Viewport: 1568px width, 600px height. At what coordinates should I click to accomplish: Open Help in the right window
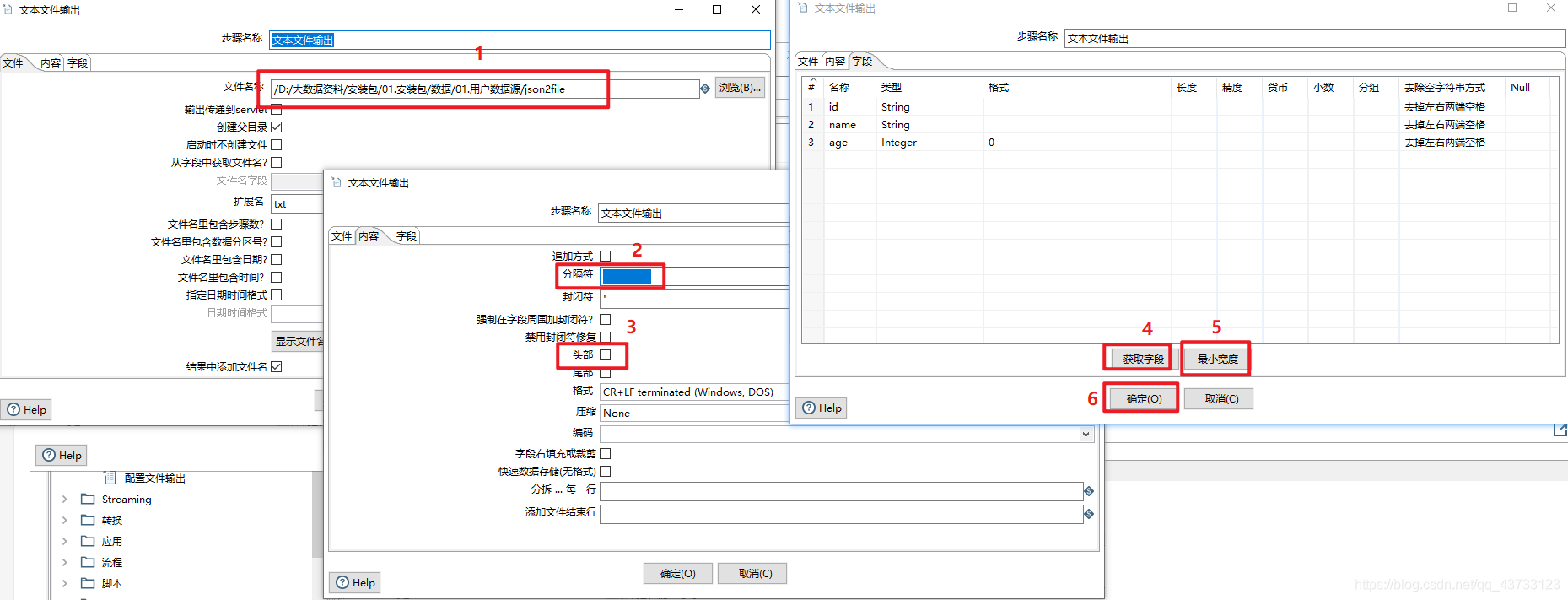(x=822, y=408)
